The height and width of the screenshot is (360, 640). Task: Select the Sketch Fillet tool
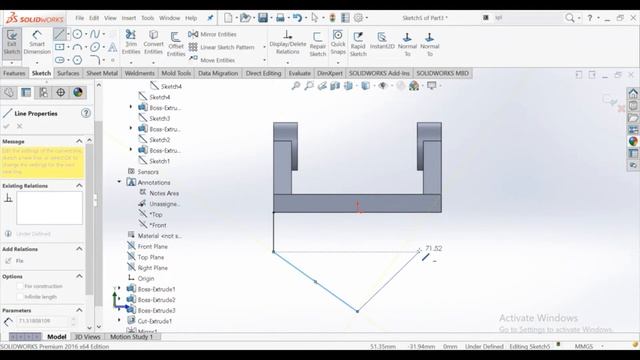coord(95,60)
